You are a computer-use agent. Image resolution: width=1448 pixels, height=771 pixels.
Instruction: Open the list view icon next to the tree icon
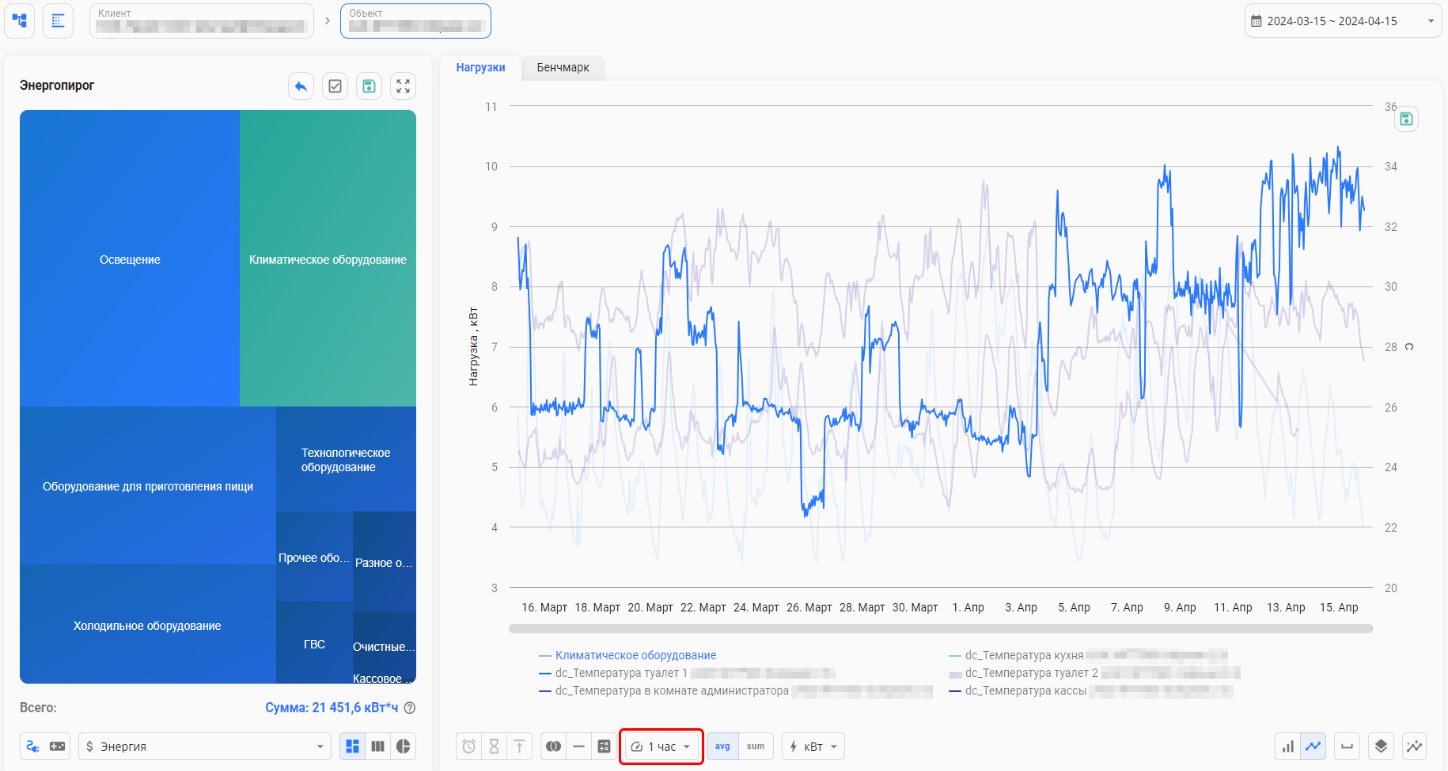click(x=58, y=20)
